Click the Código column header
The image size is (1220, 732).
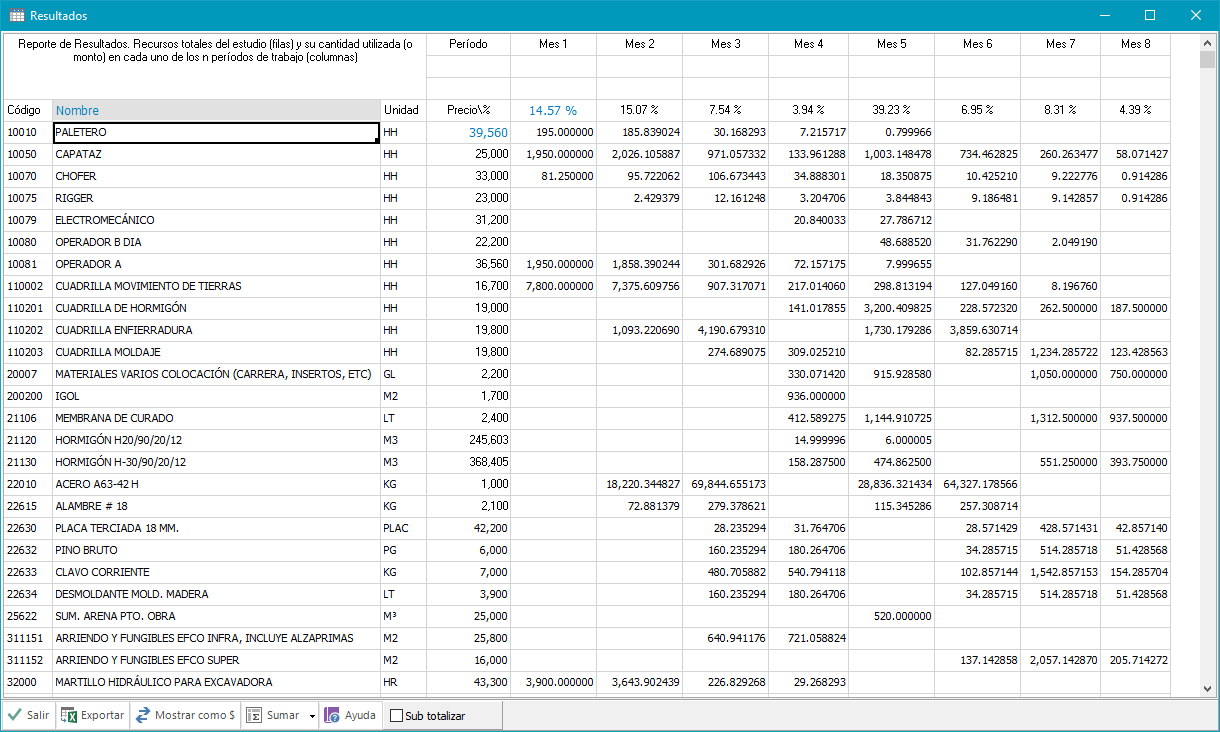(x=26, y=110)
